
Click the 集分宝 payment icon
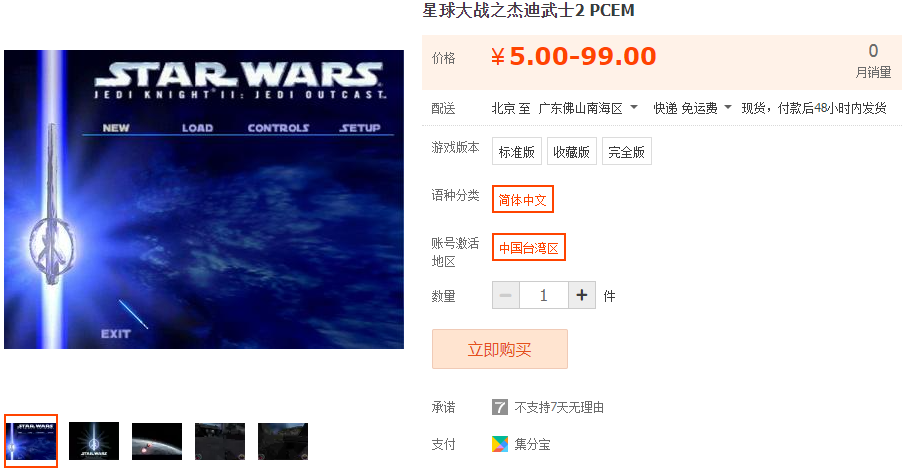click(x=500, y=444)
